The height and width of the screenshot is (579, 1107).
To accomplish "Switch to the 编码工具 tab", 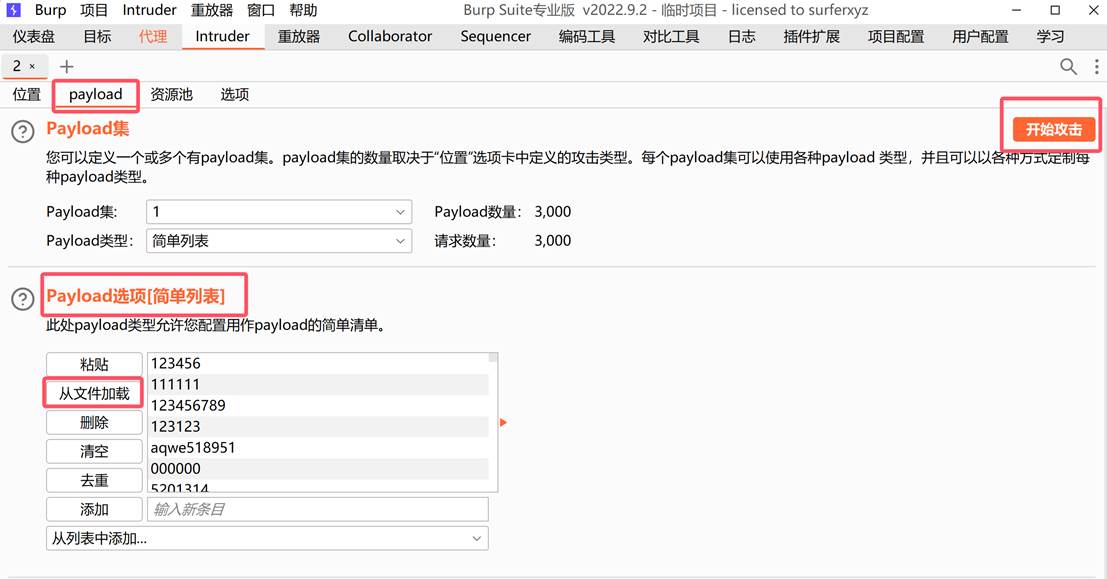I will pos(587,37).
